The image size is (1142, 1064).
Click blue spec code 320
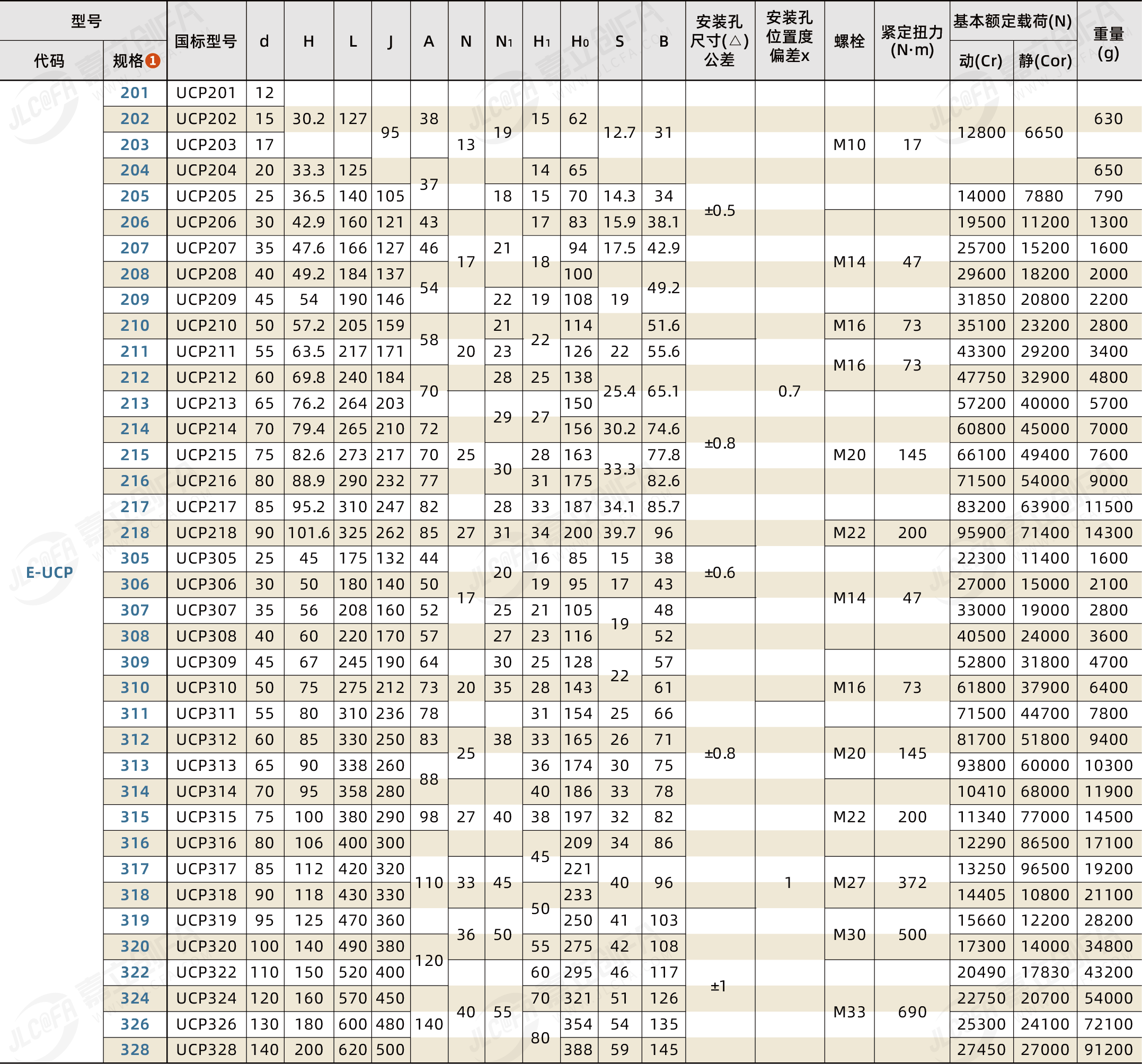(135, 946)
